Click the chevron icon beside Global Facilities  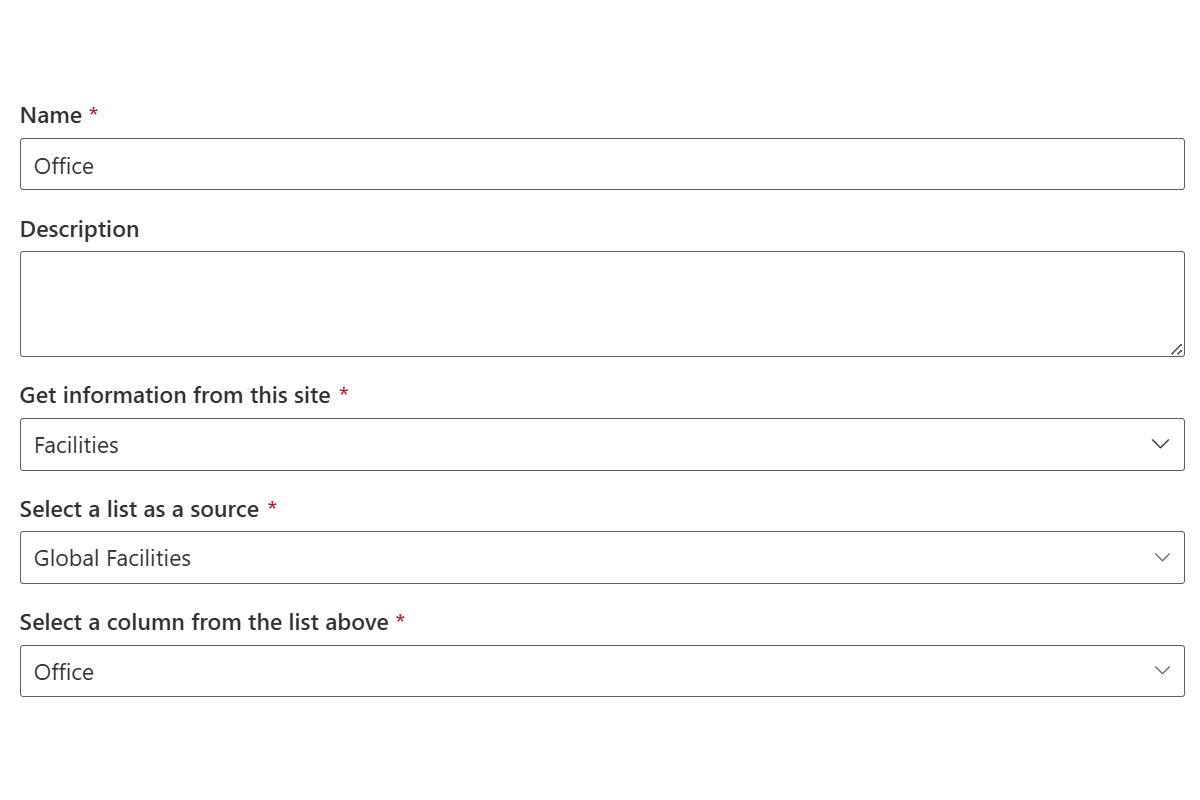tap(1161, 557)
